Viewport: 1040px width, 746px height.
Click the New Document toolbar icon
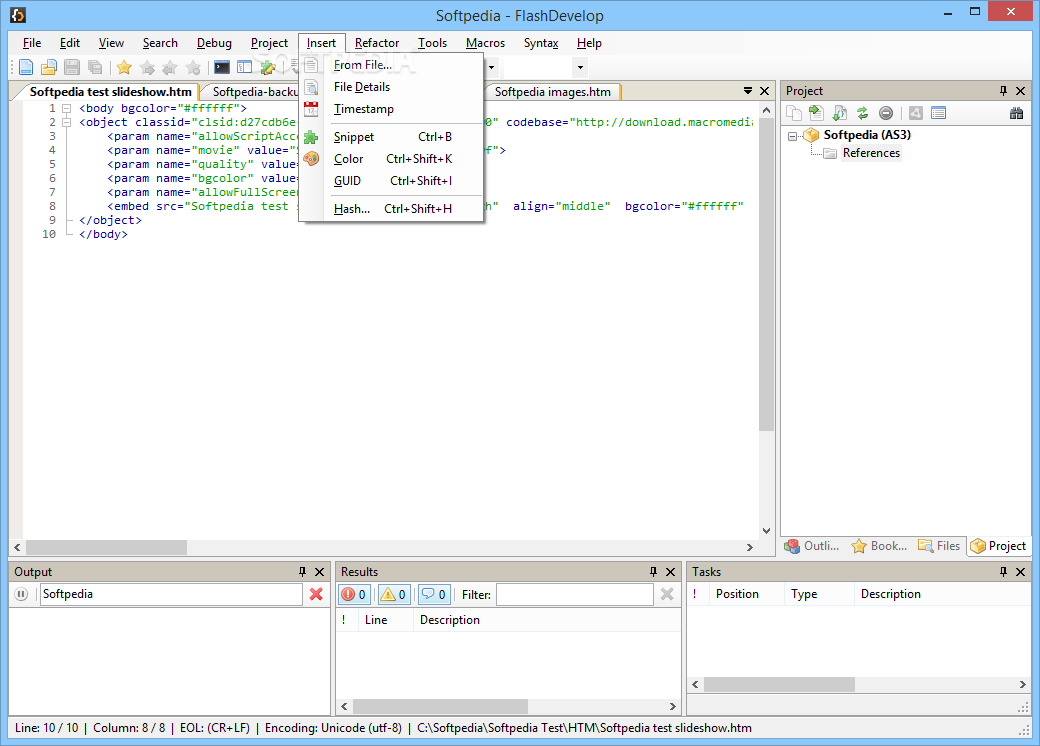coord(26,67)
